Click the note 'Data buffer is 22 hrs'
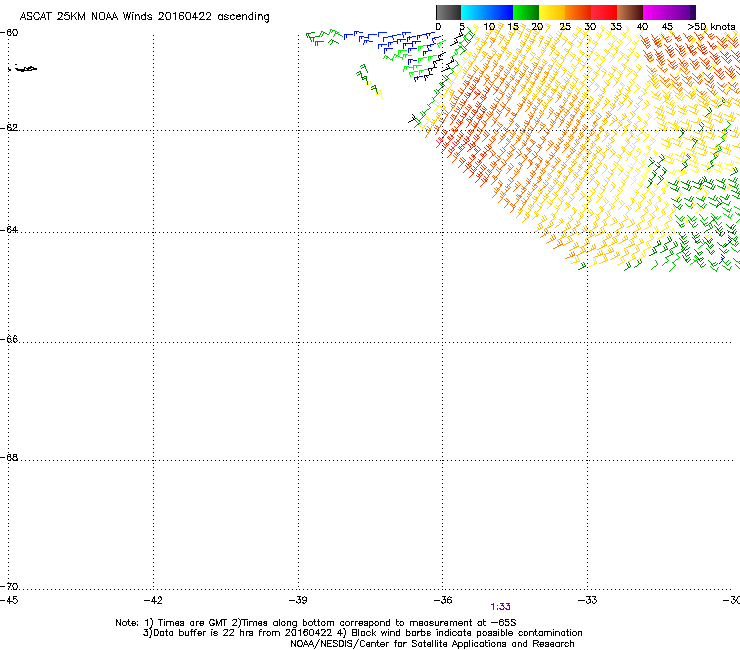Viewport: 740px width, 650px height. 202,633
